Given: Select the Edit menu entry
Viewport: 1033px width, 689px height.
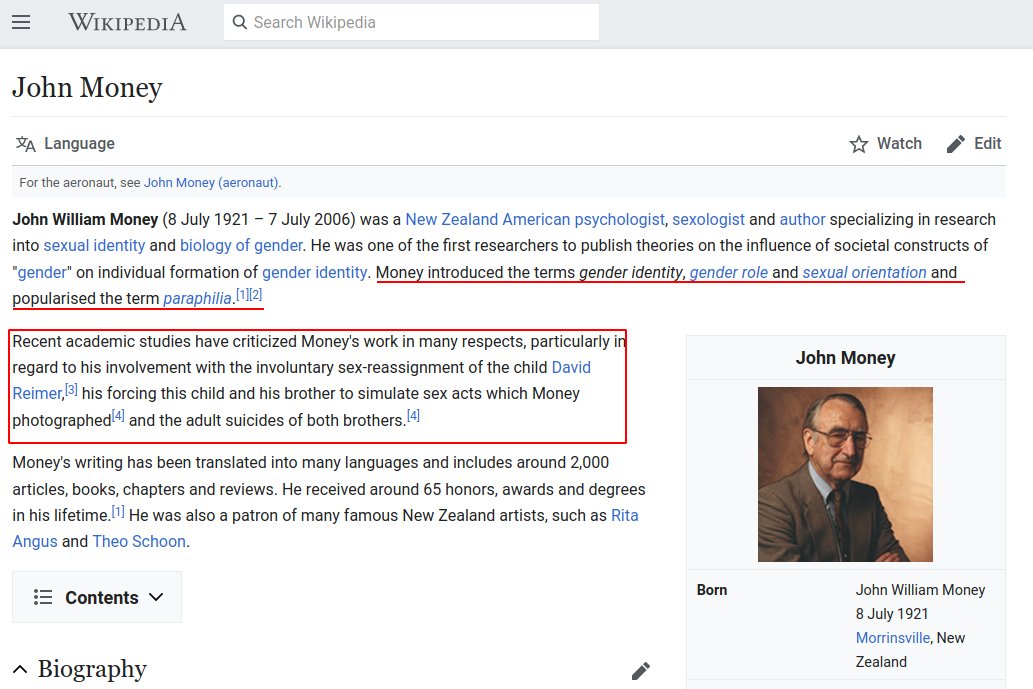Looking at the screenshot, I should click(x=985, y=143).
